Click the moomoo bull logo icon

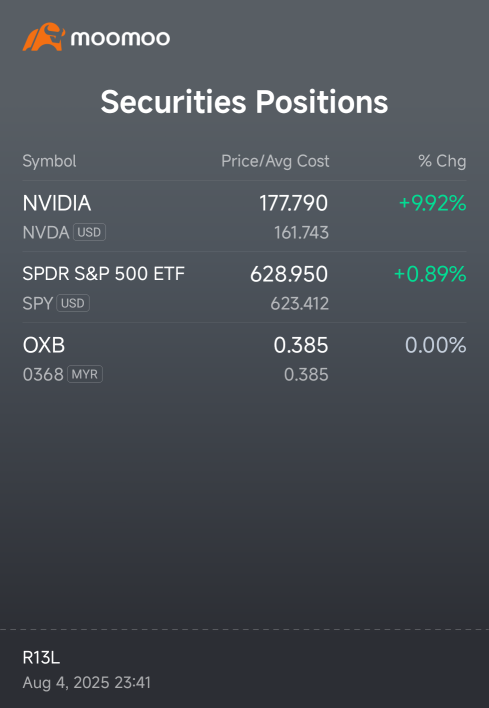point(44,37)
